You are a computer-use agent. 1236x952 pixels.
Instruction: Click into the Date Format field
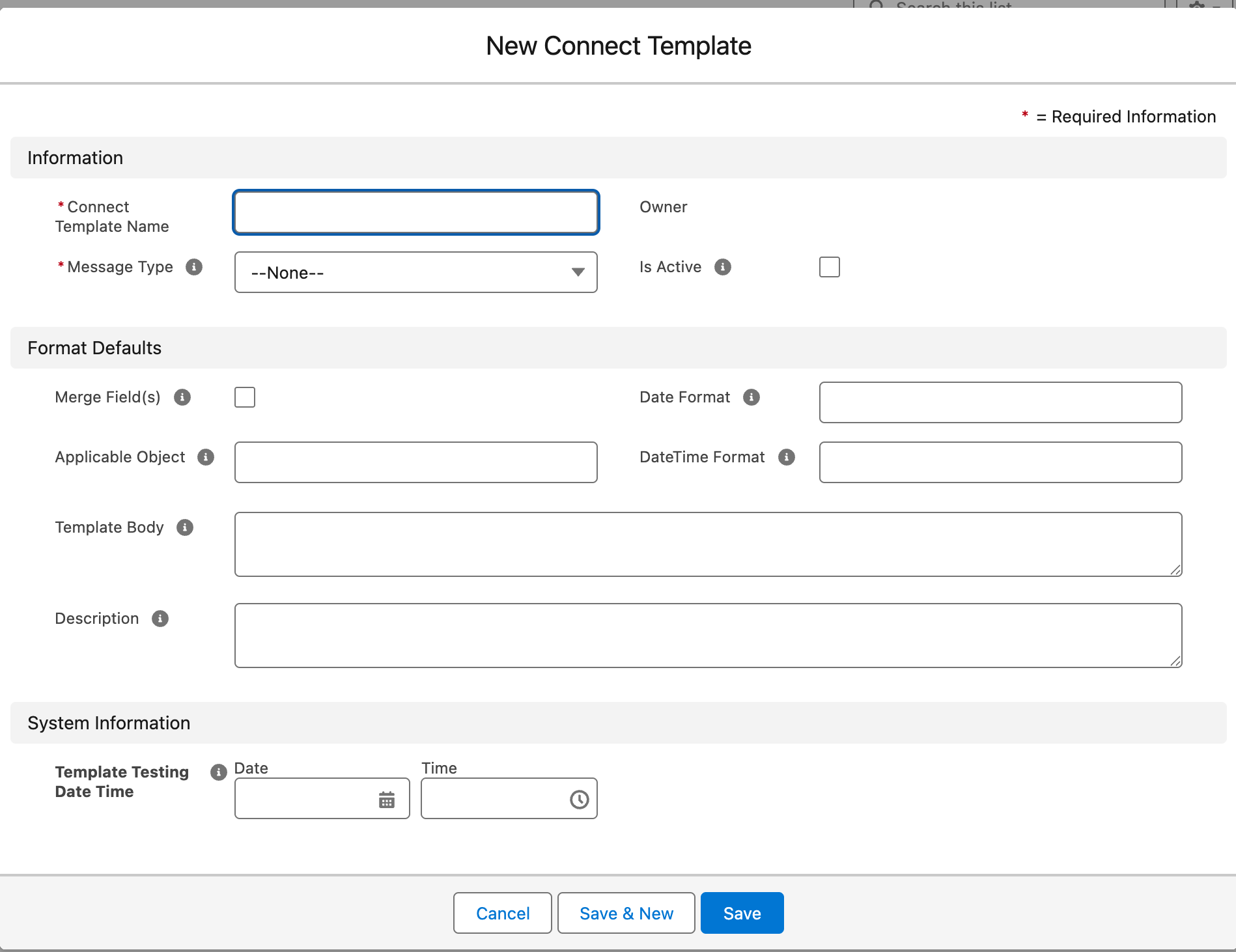click(1001, 402)
